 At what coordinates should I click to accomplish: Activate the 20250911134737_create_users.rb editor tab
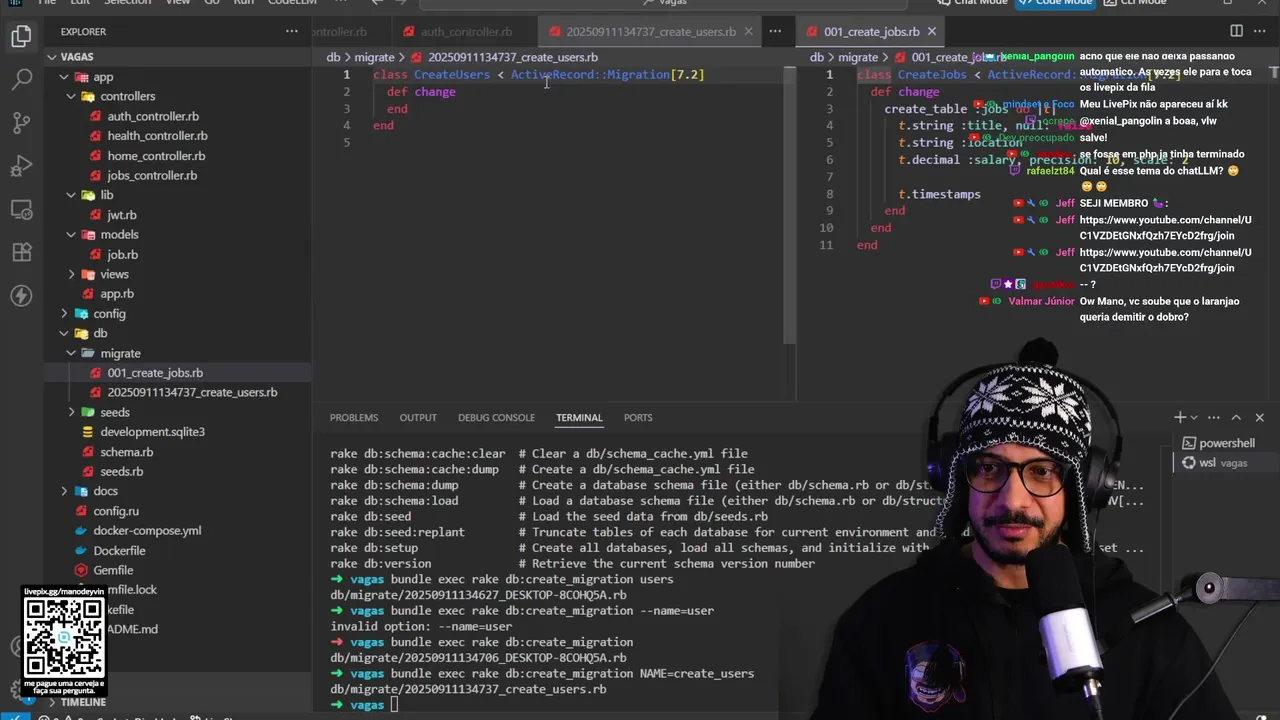tap(651, 31)
